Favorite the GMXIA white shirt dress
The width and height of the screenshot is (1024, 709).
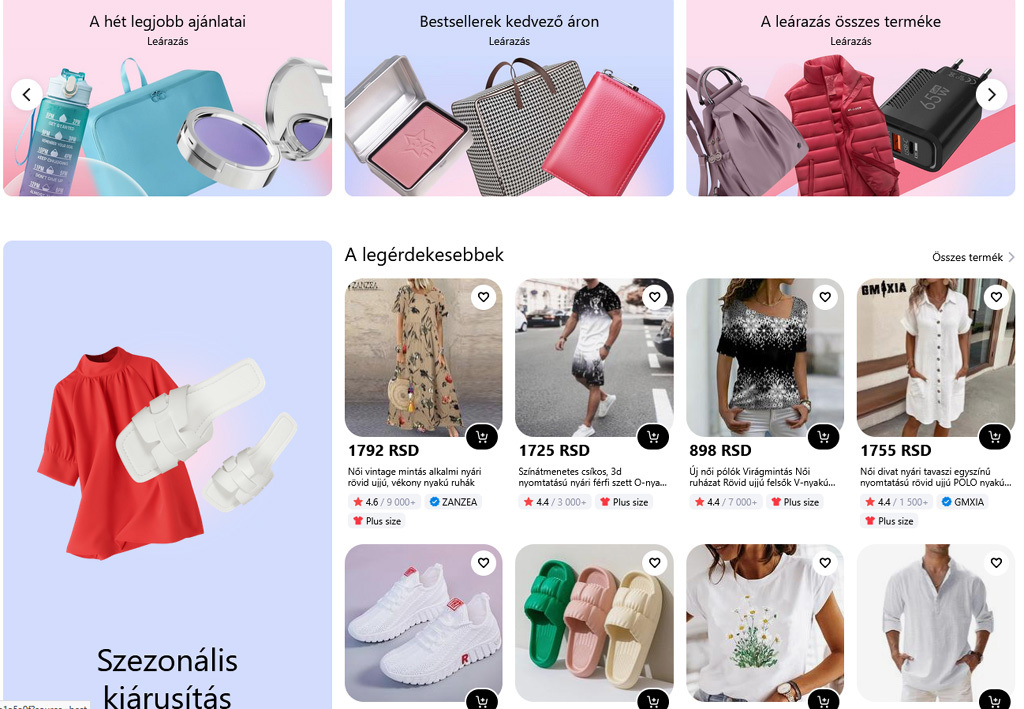(x=996, y=297)
